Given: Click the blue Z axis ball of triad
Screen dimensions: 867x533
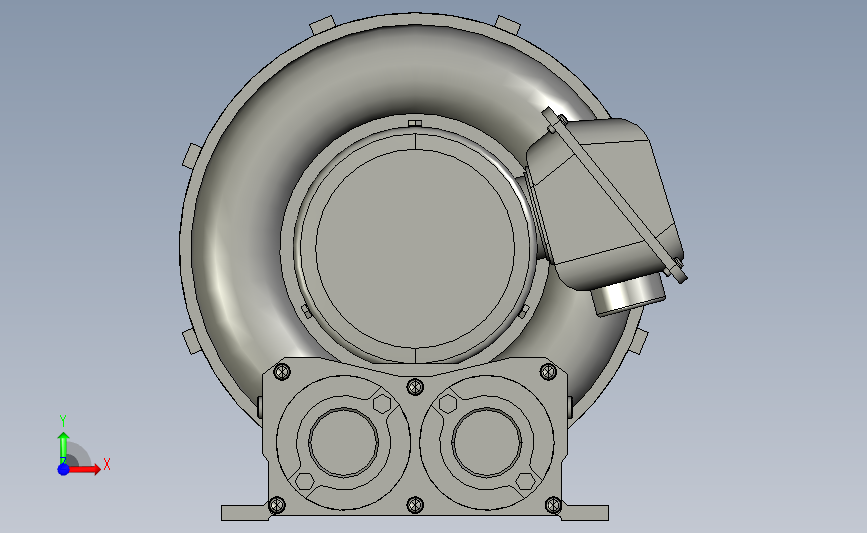Looking at the screenshot, I should click(63, 469).
